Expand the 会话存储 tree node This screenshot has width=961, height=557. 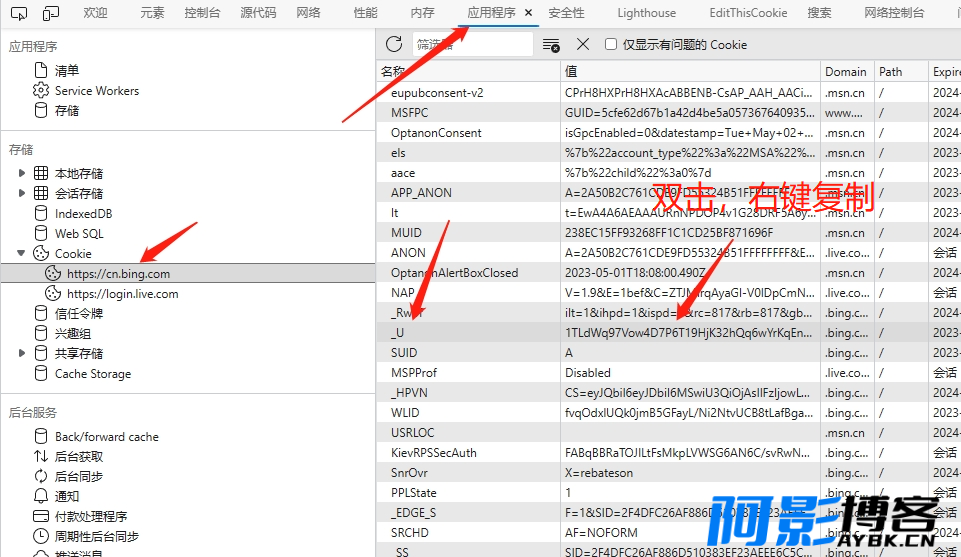(x=21, y=194)
